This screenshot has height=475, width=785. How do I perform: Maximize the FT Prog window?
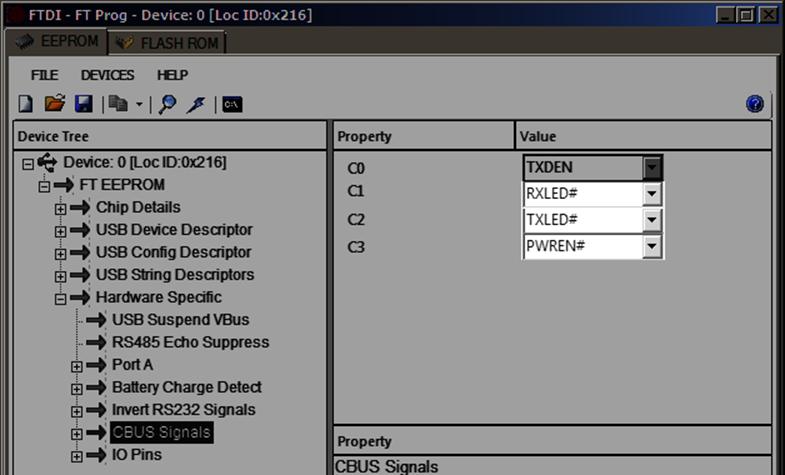[x=746, y=15]
